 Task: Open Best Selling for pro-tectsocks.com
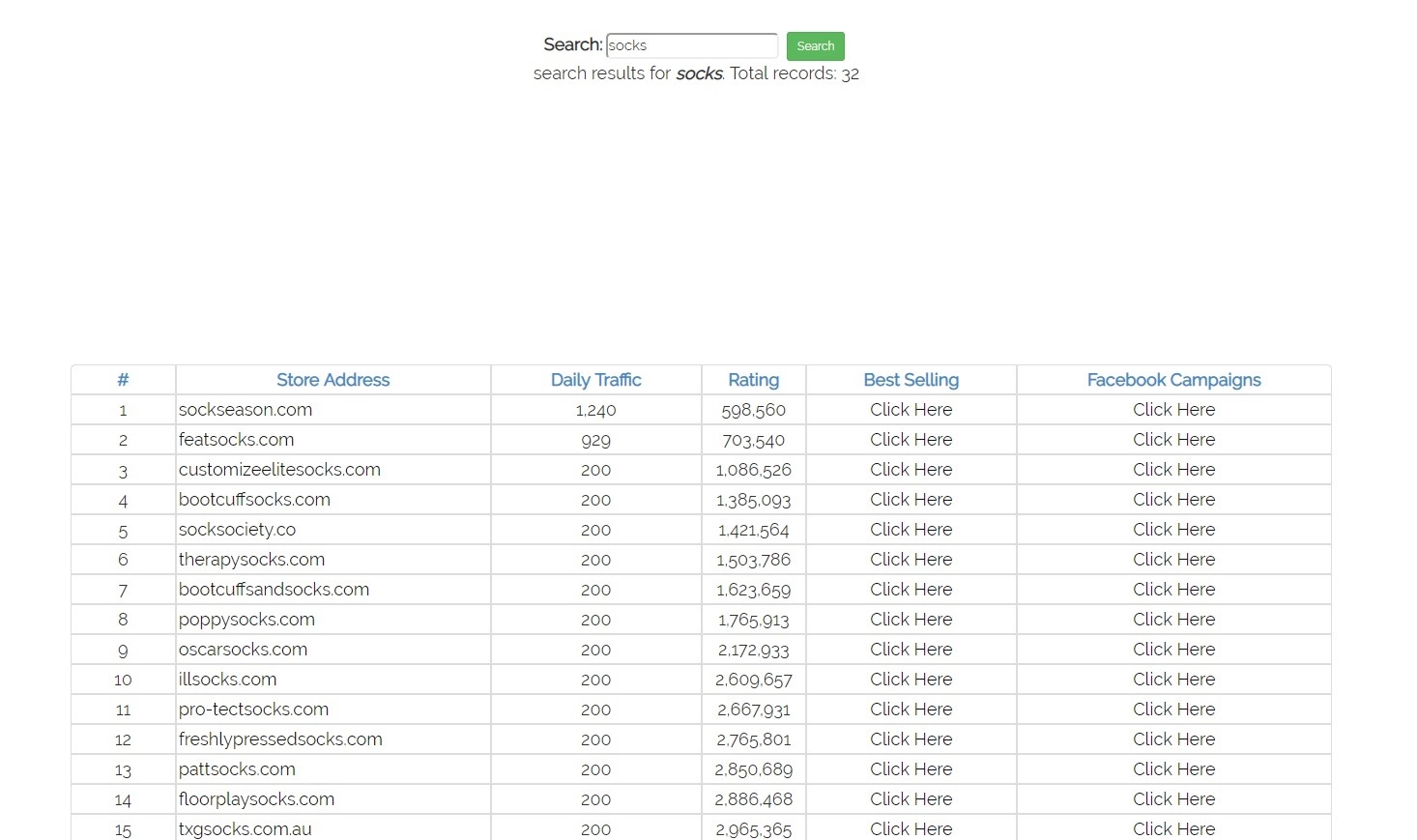[911, 709]
